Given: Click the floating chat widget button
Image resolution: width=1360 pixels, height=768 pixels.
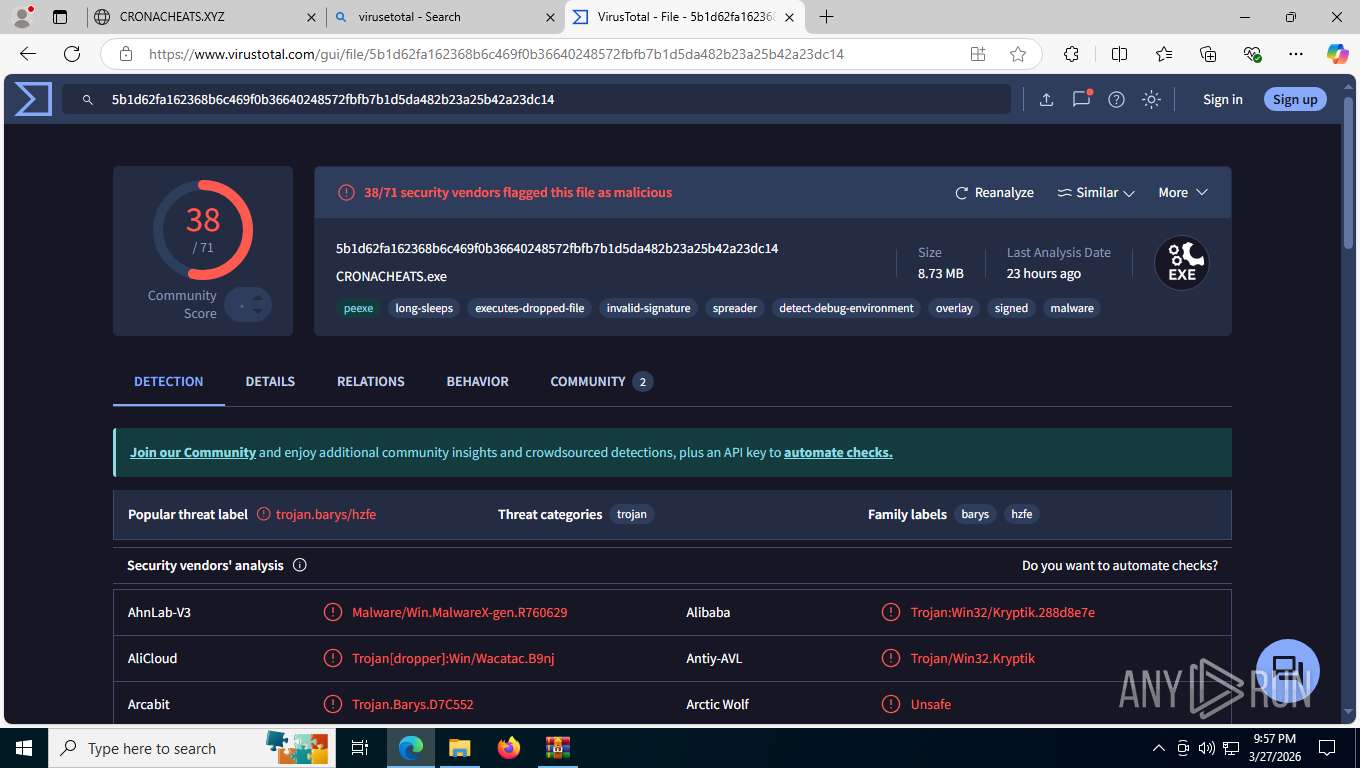Looking at the screenshot, I should pyautogui.click(x=1288, y=670).
